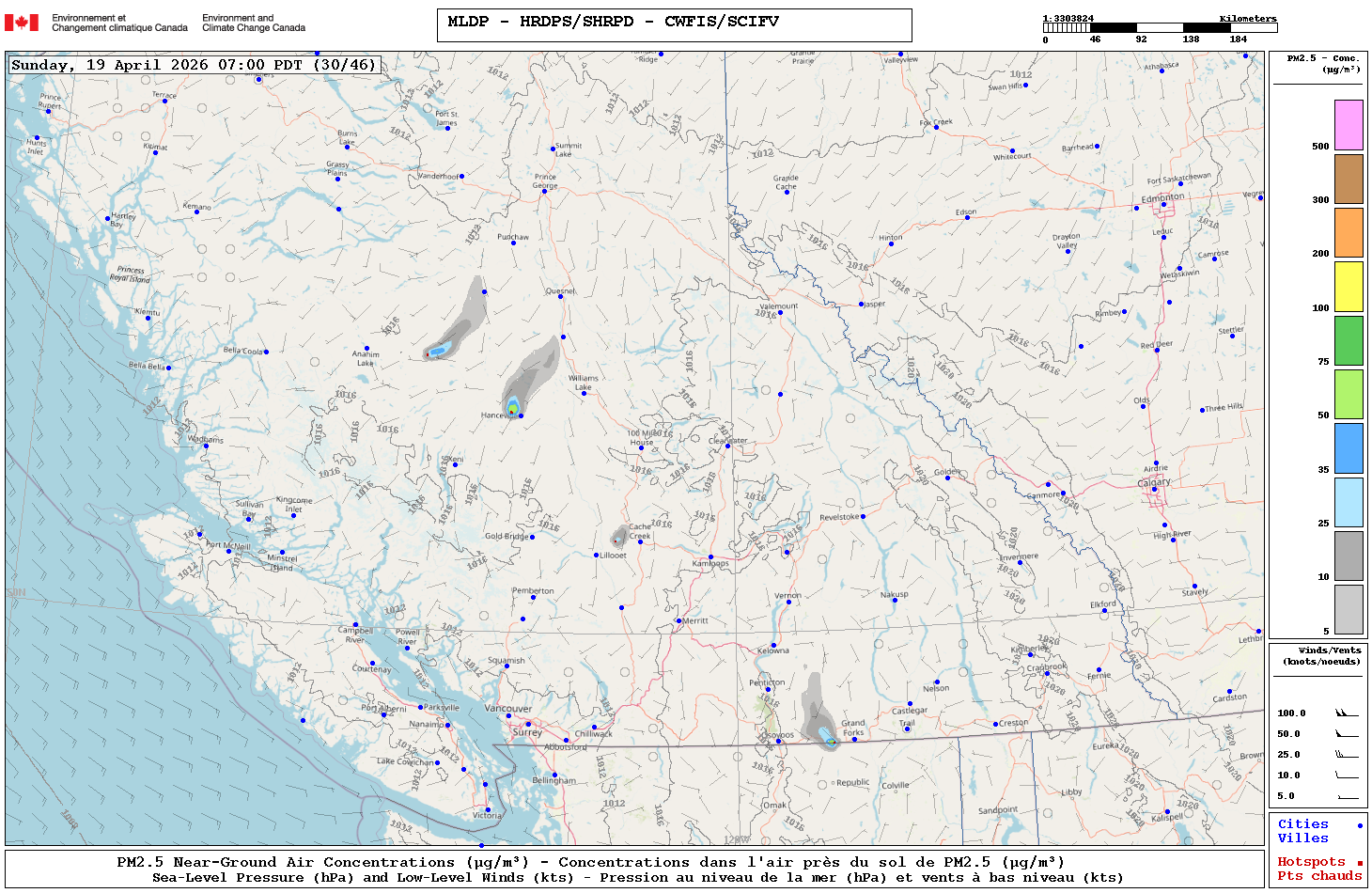Click the Sunday 19 April timestamp label

pos(195,65)
